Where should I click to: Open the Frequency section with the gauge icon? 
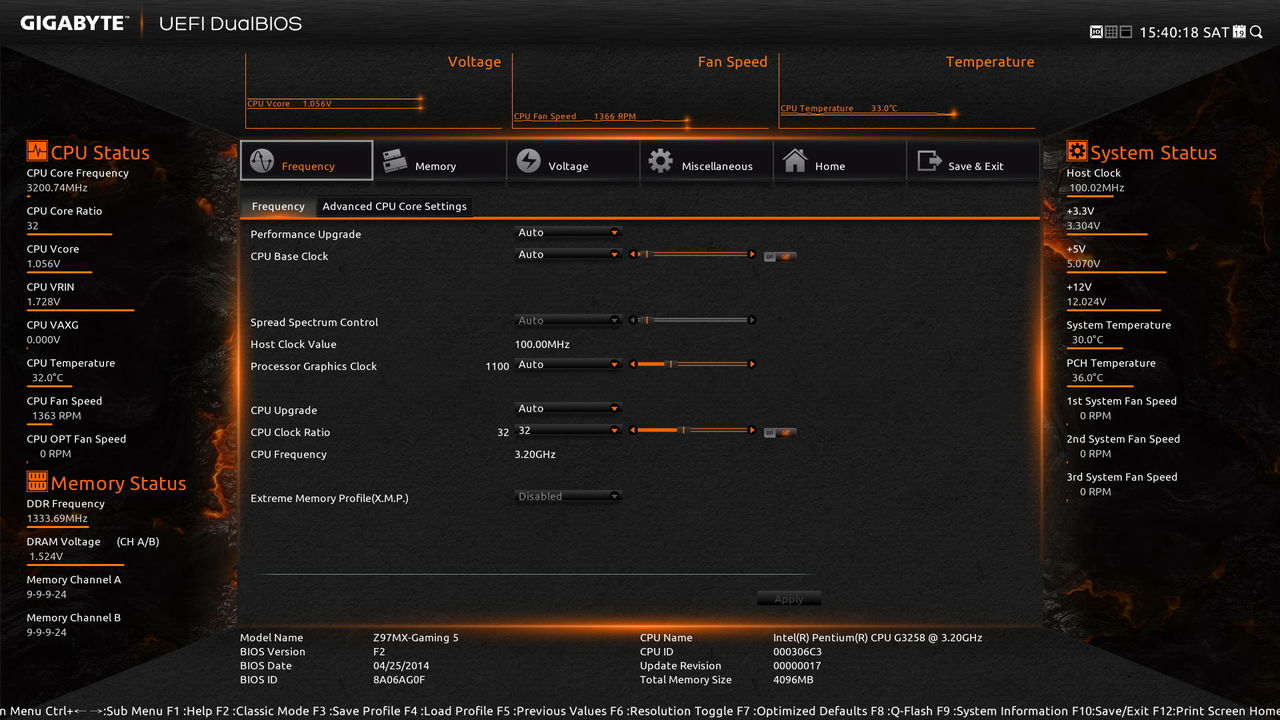tap(262, 161)
